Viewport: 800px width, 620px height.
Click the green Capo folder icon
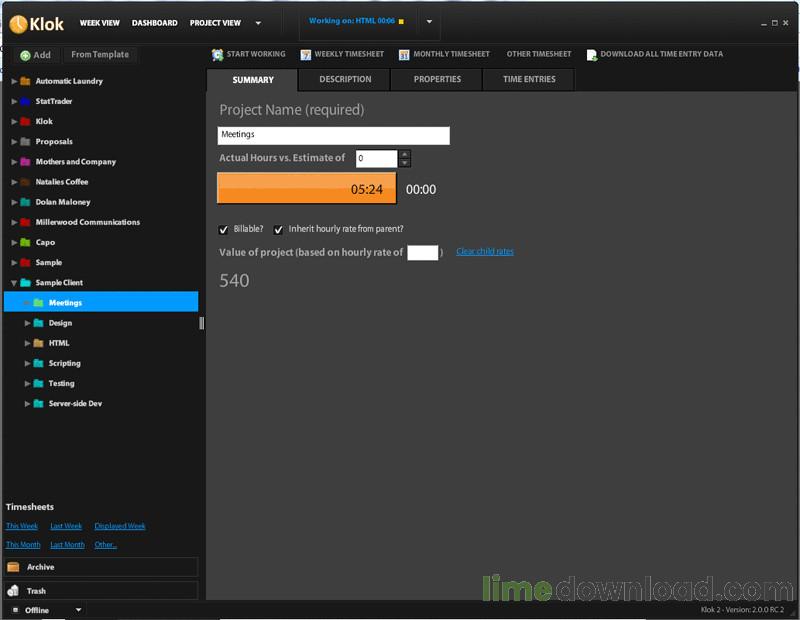point(25,242)
